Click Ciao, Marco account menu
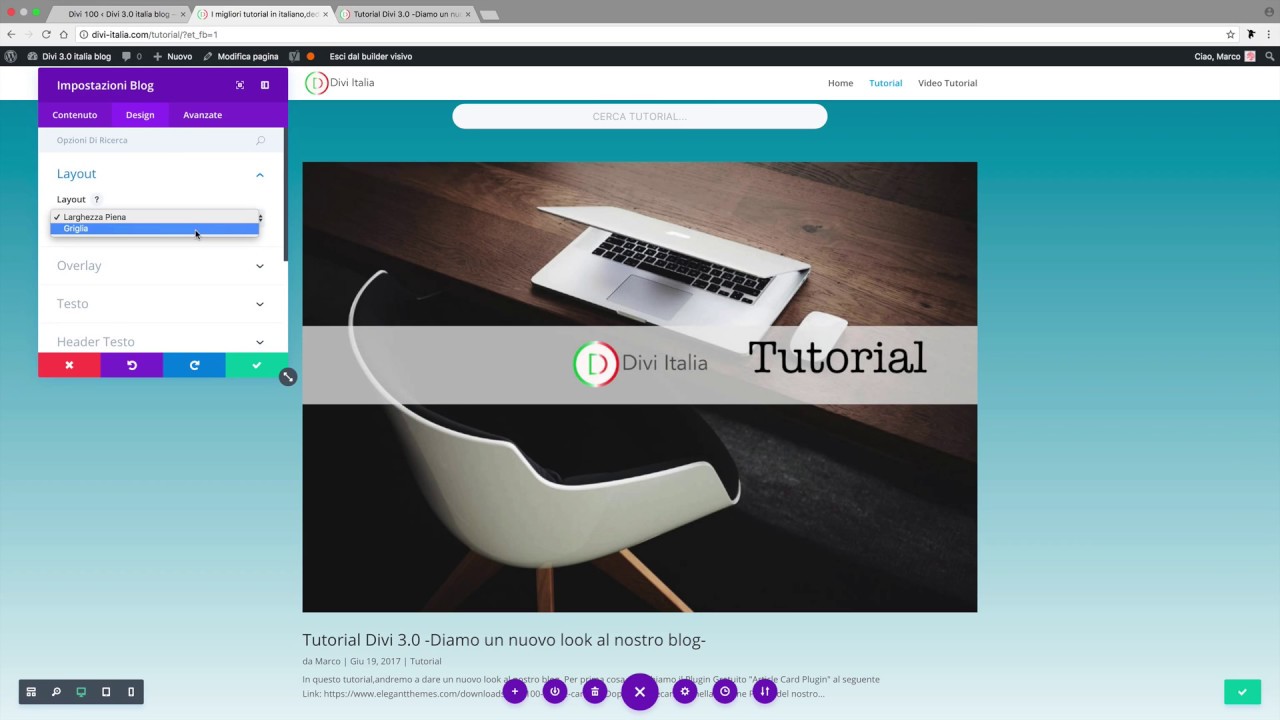The height and width of the screenshot is (720, 1280). click(x=1224, y=56)
